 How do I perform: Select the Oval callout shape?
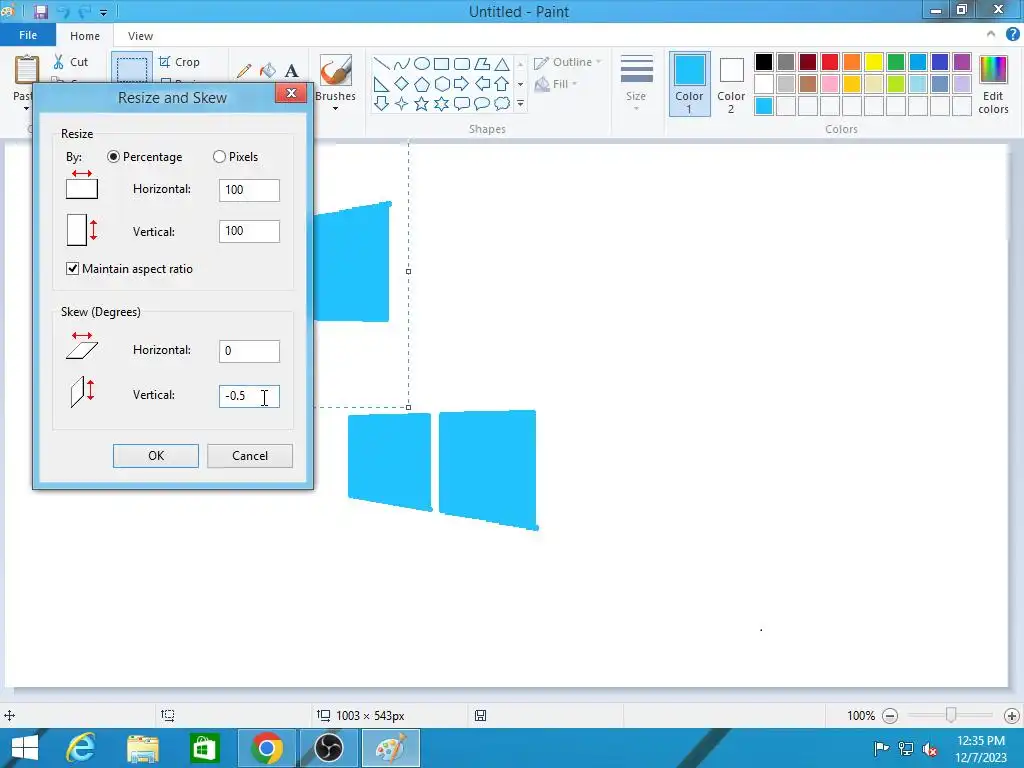click(x=482, y=103)
